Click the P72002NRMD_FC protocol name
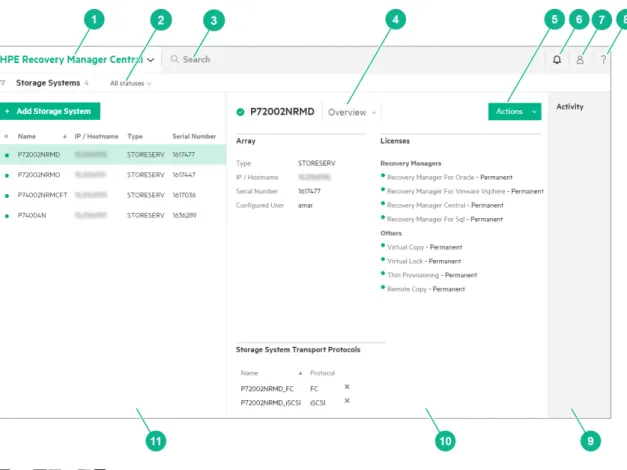Viewport: 627px width, 470px height. pyautogui.click(x=267, y=389)
